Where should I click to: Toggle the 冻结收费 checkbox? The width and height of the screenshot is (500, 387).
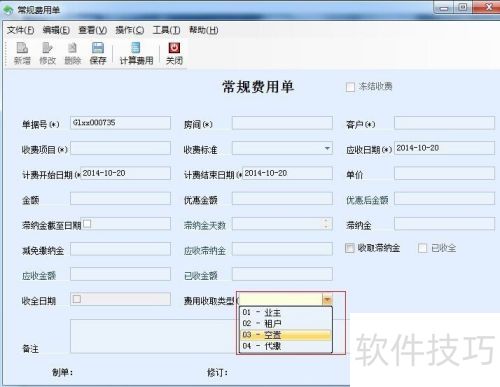click(x=350, y=87)
